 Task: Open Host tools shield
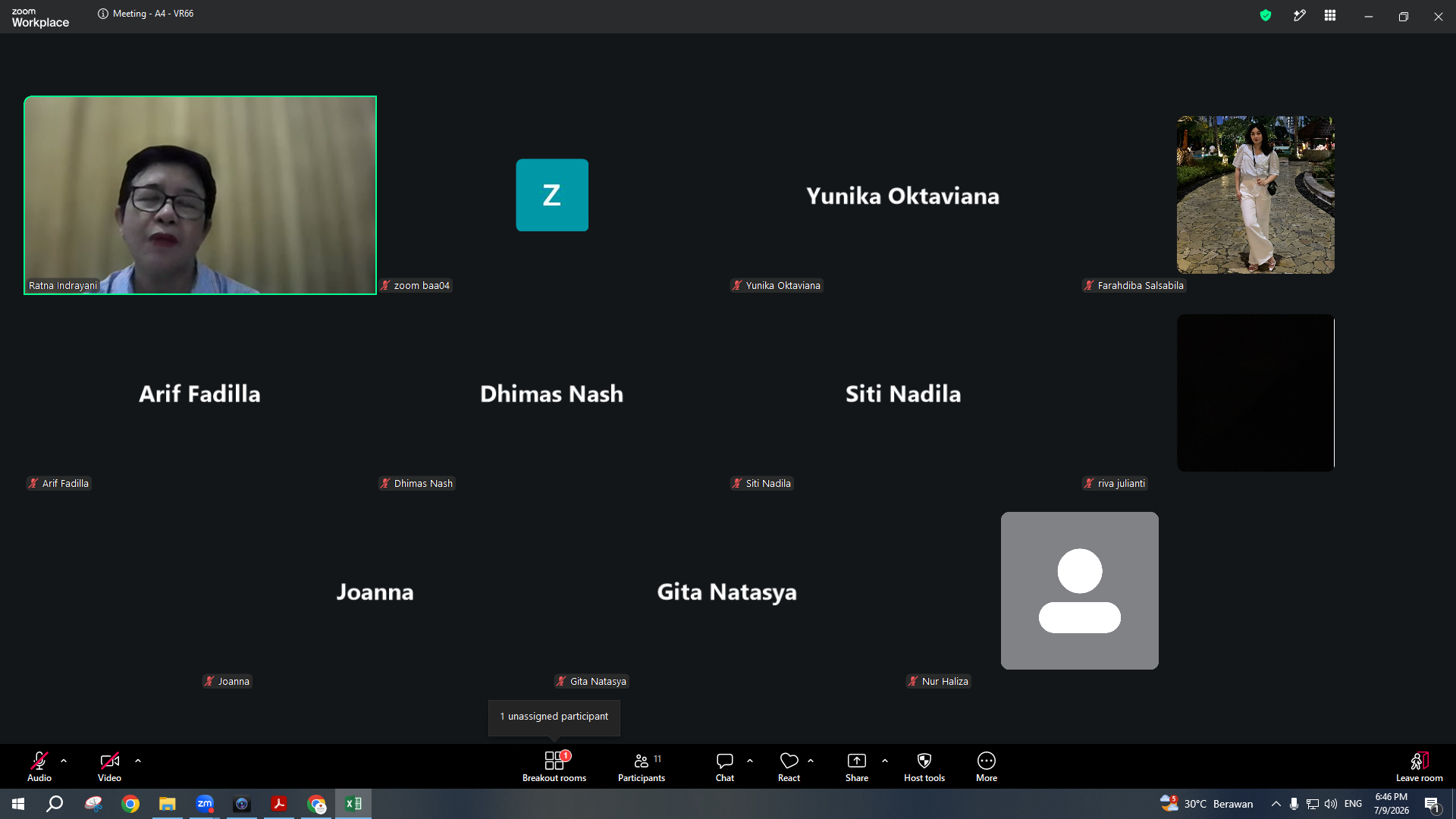point(924,766)
